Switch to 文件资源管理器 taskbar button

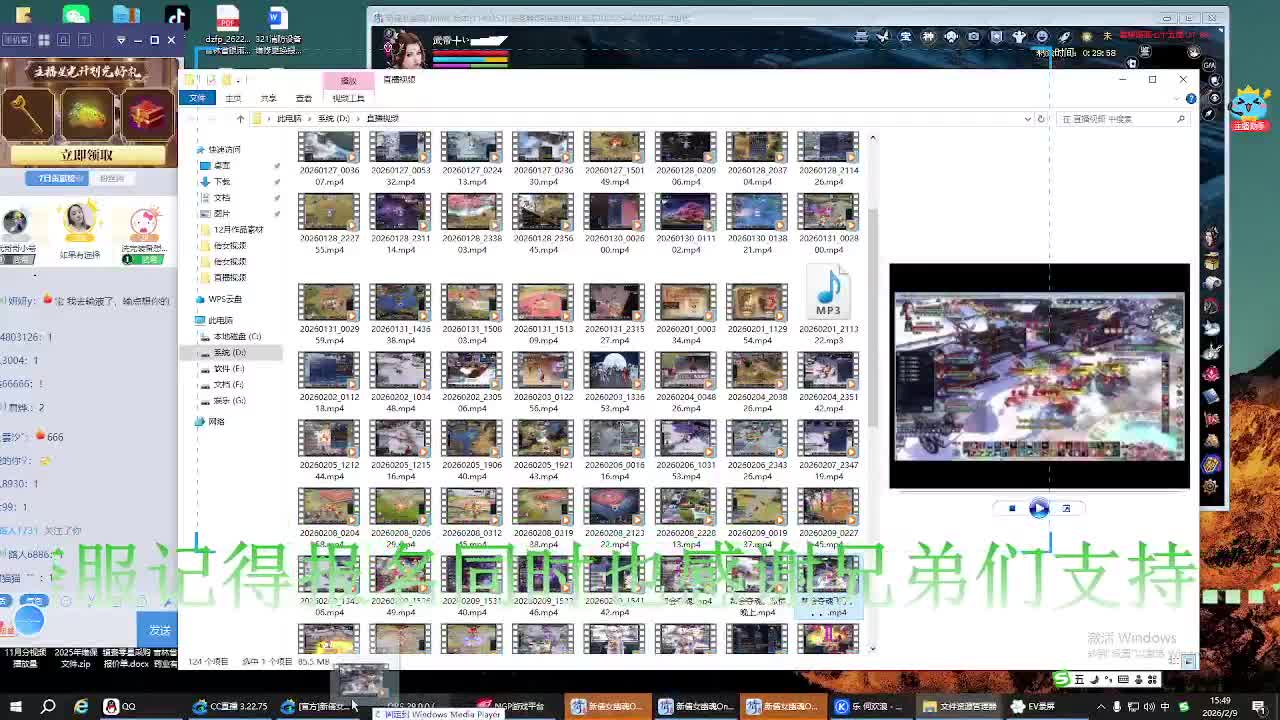959,707
